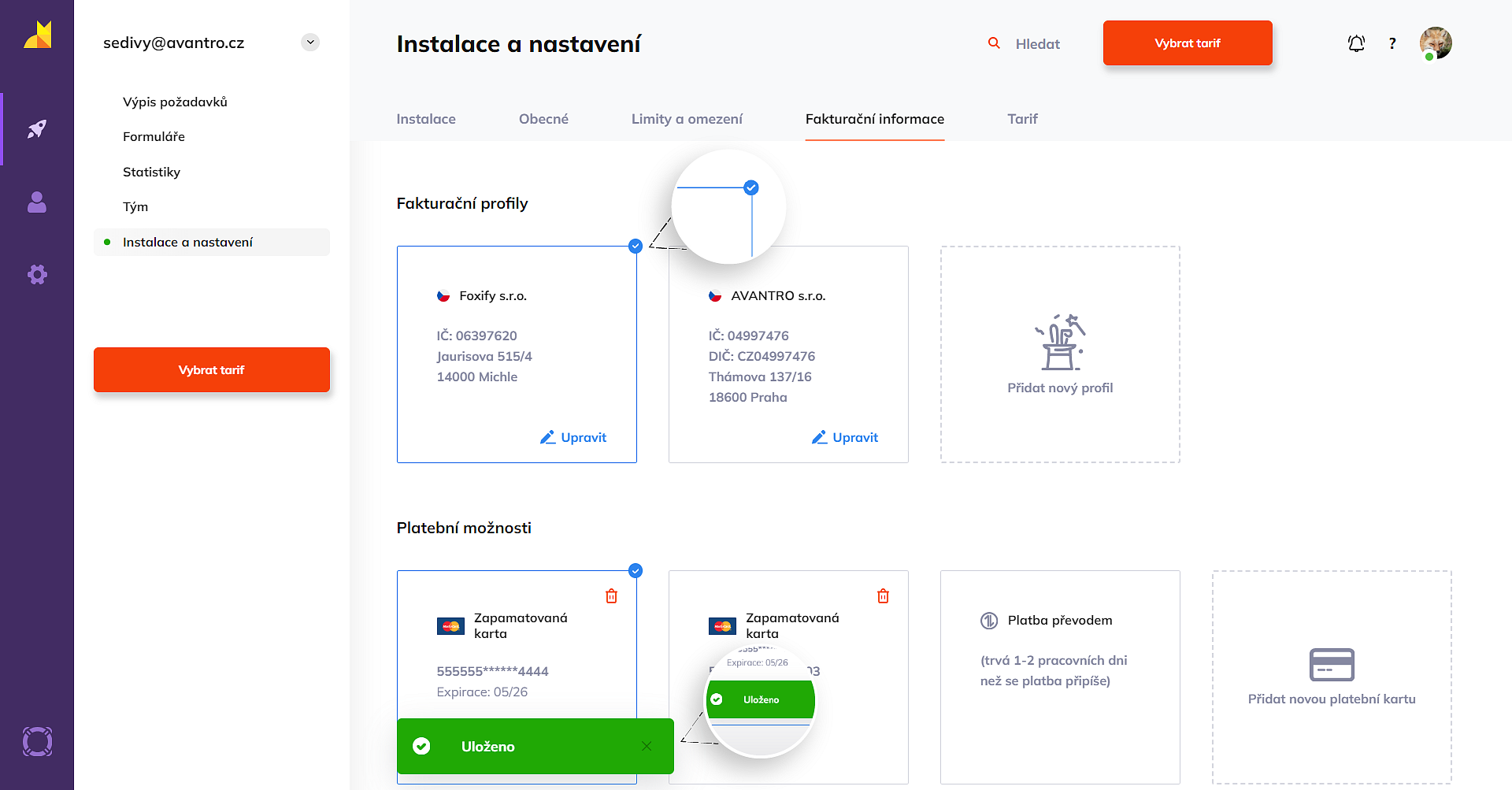
Task: Expand the sedivy@avantro.cz account dropdown
Action: tap(310, 43)
